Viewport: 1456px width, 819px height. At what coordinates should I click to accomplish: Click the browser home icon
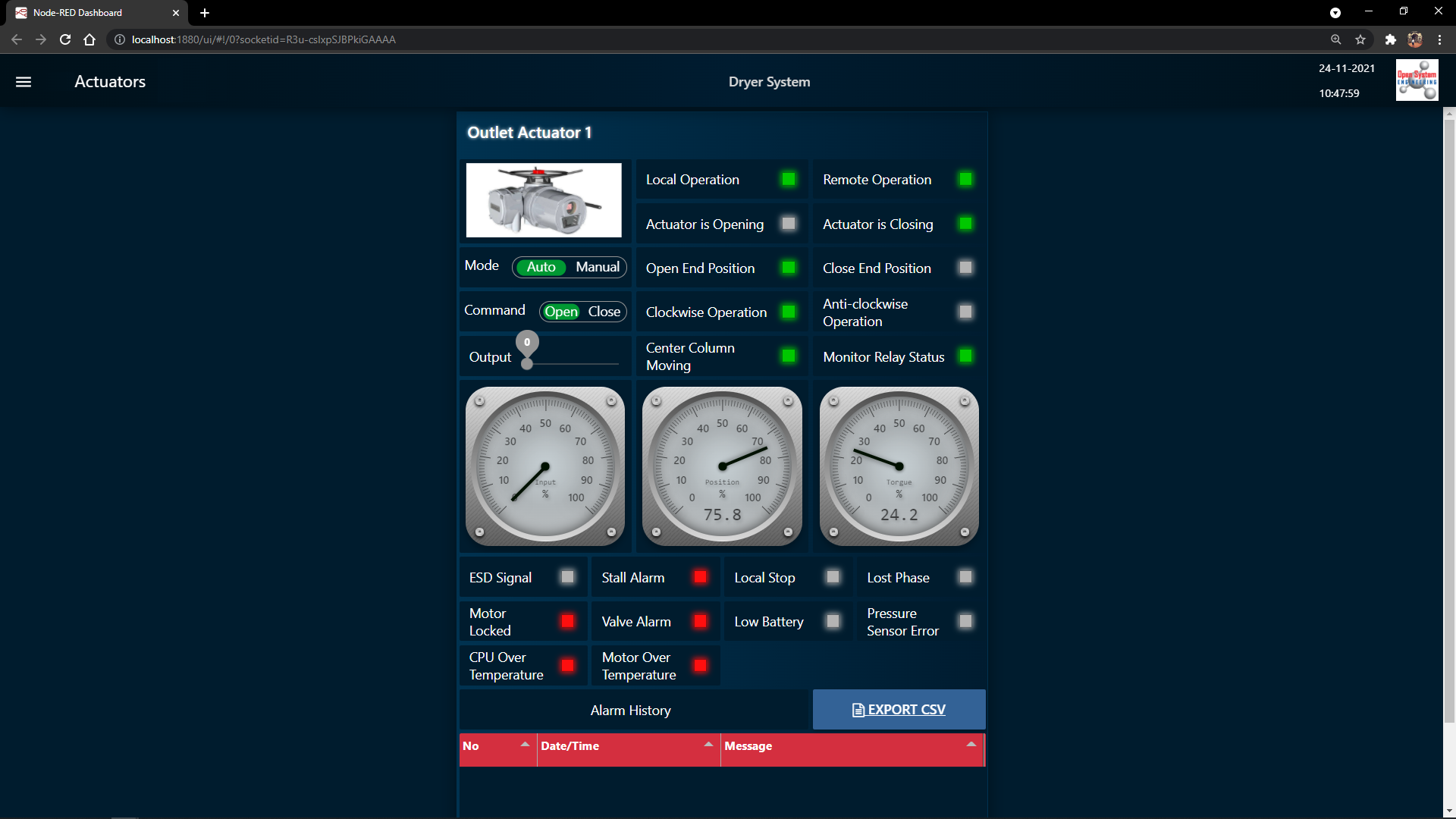89,39
